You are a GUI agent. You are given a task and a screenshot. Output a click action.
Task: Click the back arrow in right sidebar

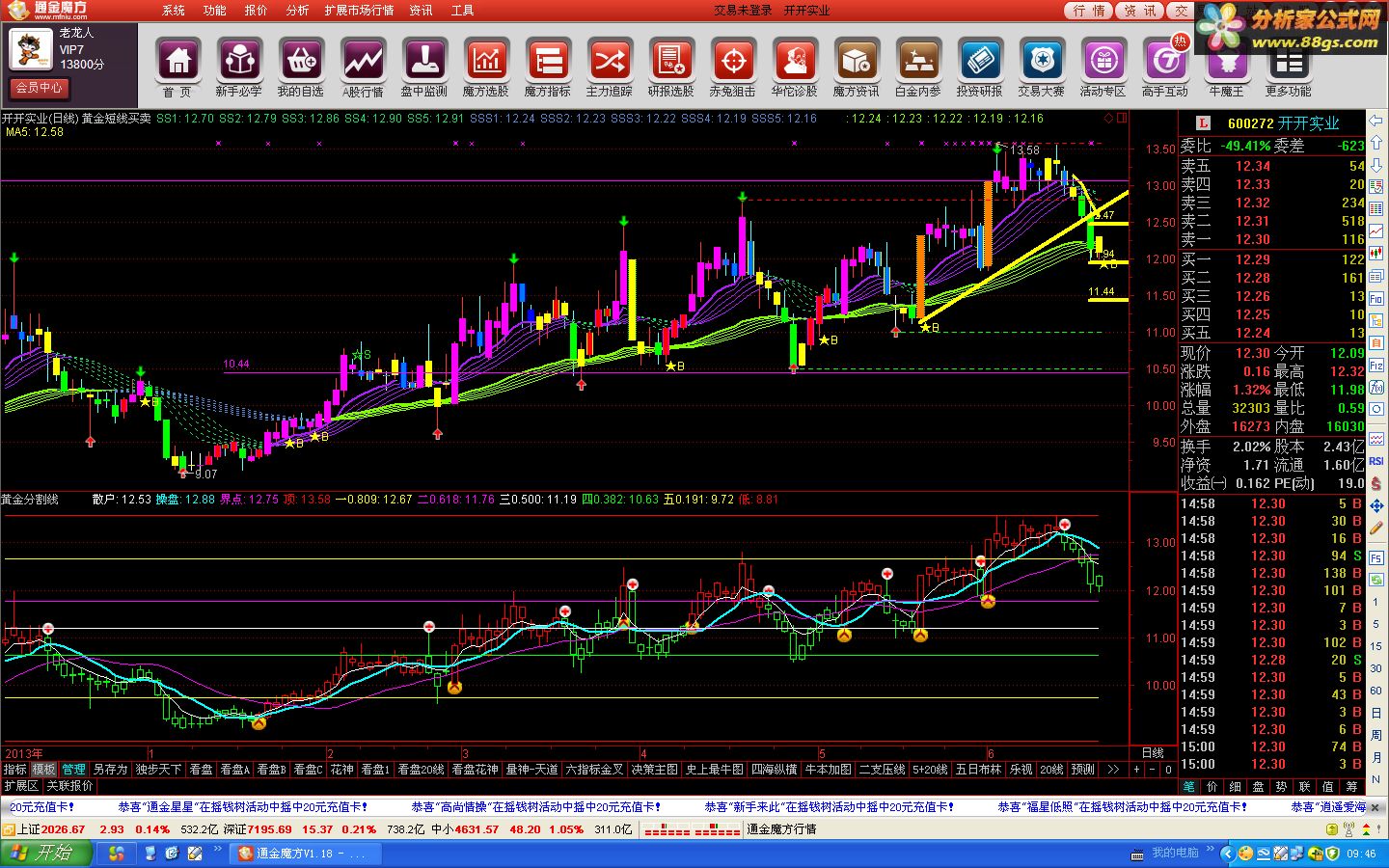coord(1376,122)
